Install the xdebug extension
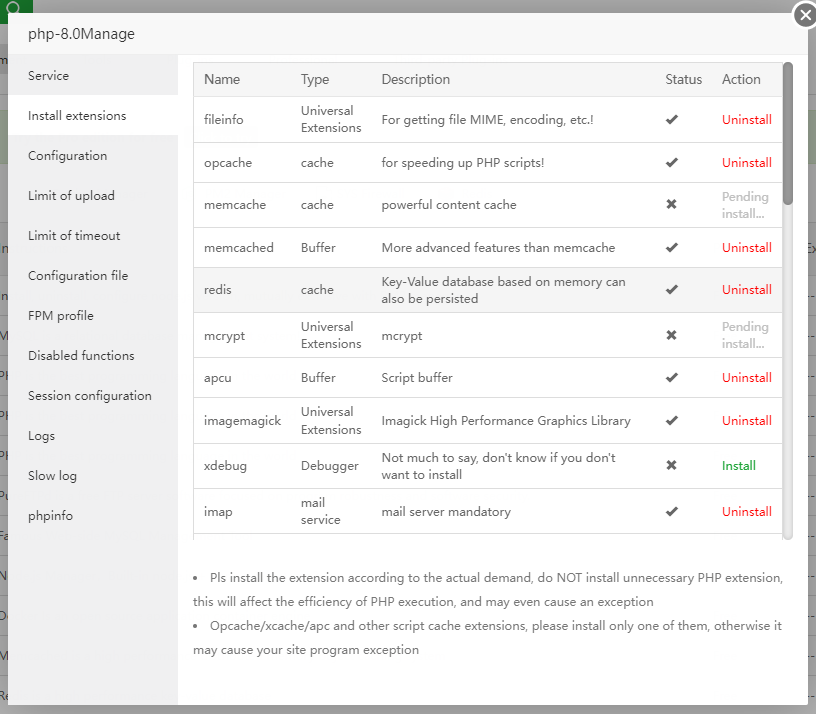 pos(739,465)
